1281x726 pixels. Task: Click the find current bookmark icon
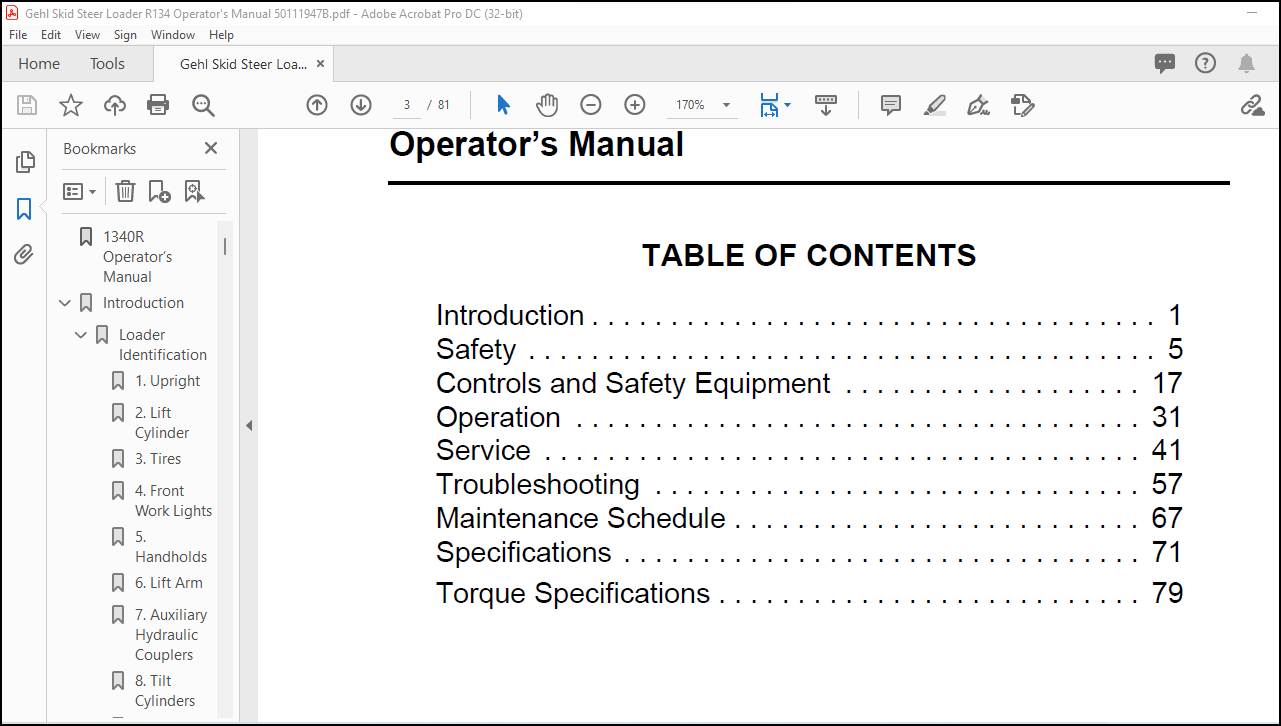click(x=194, y=191)
